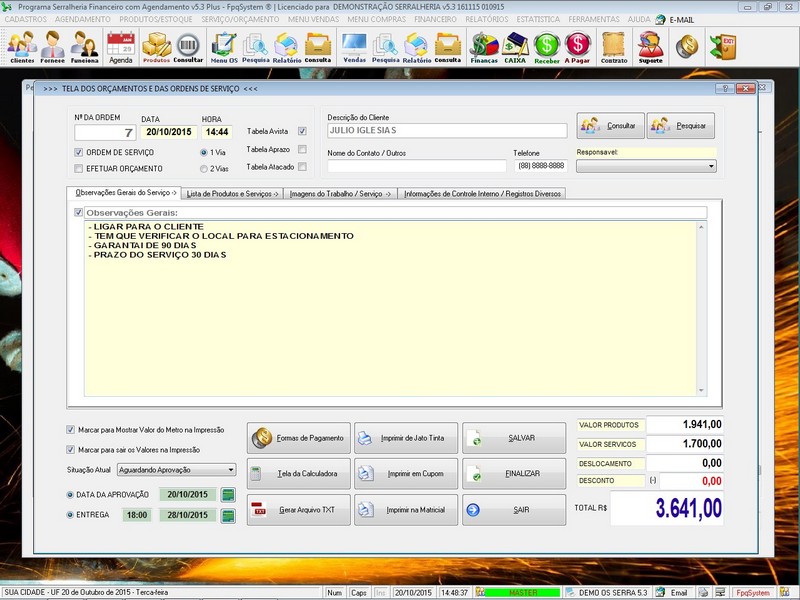Click the Nome do Contato / Outros field
This screenshot has height=600, width=800.
click(417, 166)
